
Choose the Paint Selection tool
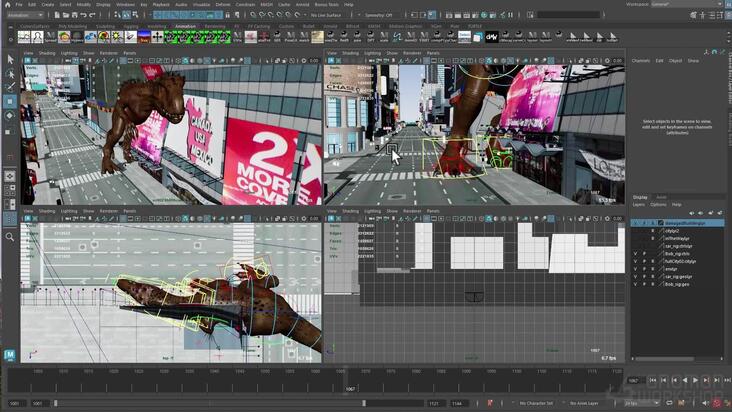10,87
